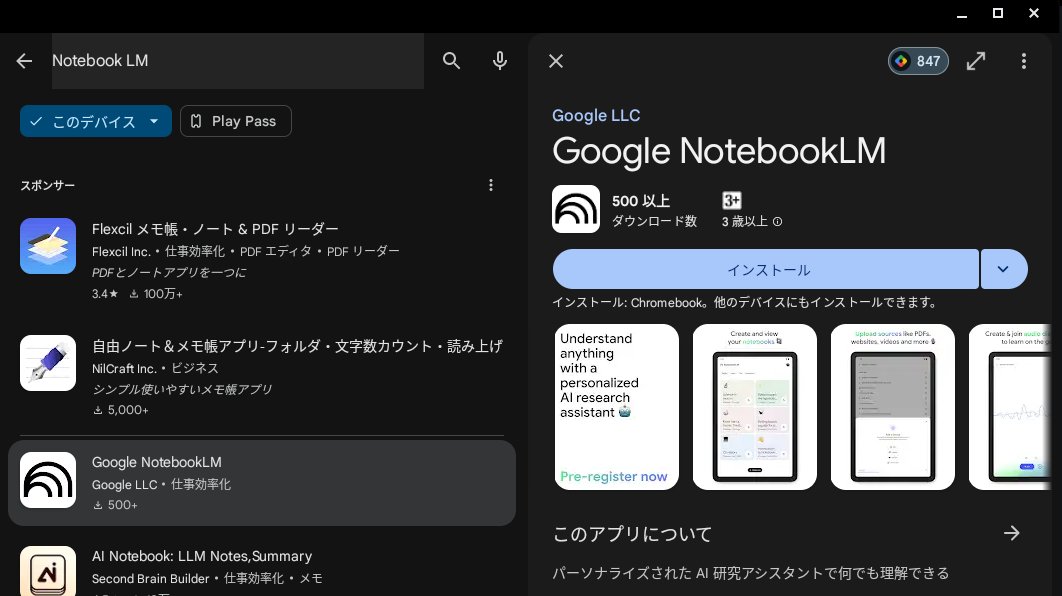Open 'Create & join audio' screenshot
The image size is (1062, 596).
coord(1011,407)
